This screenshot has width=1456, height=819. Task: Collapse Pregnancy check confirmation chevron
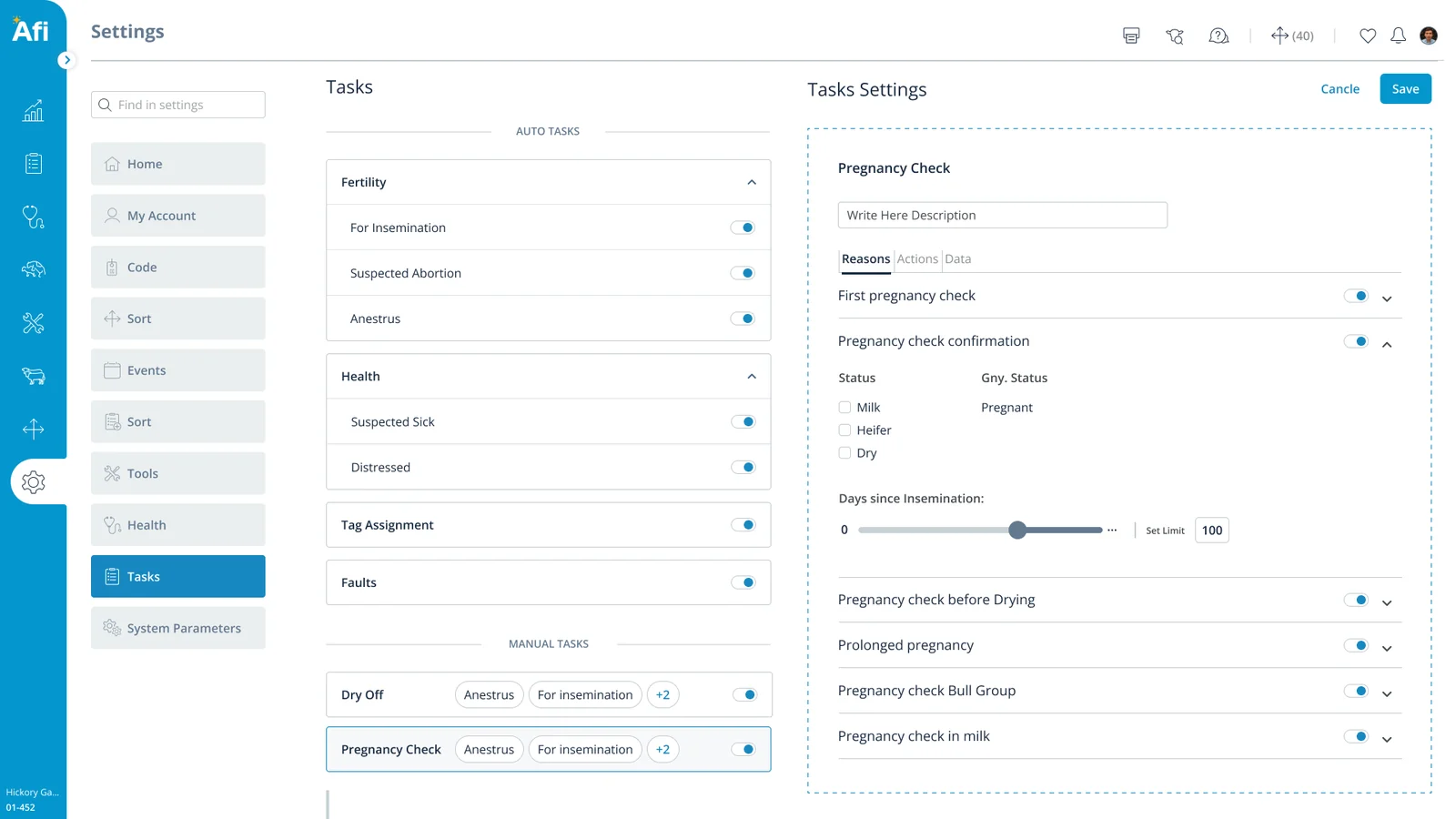(x=1387, y=344)
